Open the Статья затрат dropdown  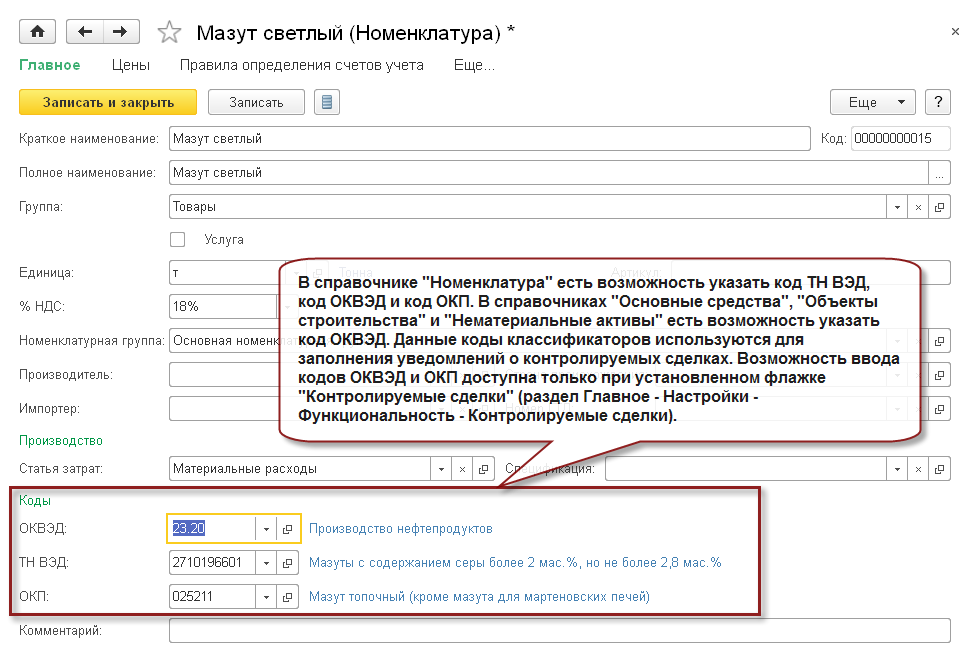pyautogui.click(x=441, y=468)
